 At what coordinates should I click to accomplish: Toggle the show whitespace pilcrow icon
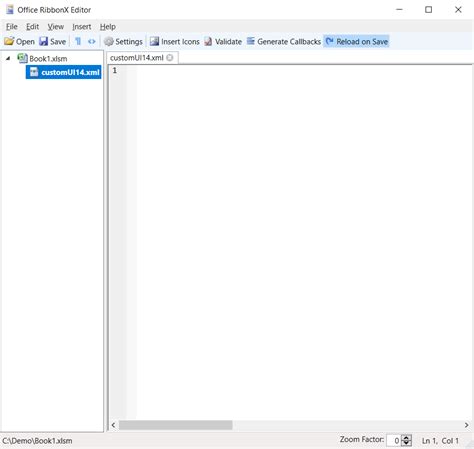coord(78,41)
